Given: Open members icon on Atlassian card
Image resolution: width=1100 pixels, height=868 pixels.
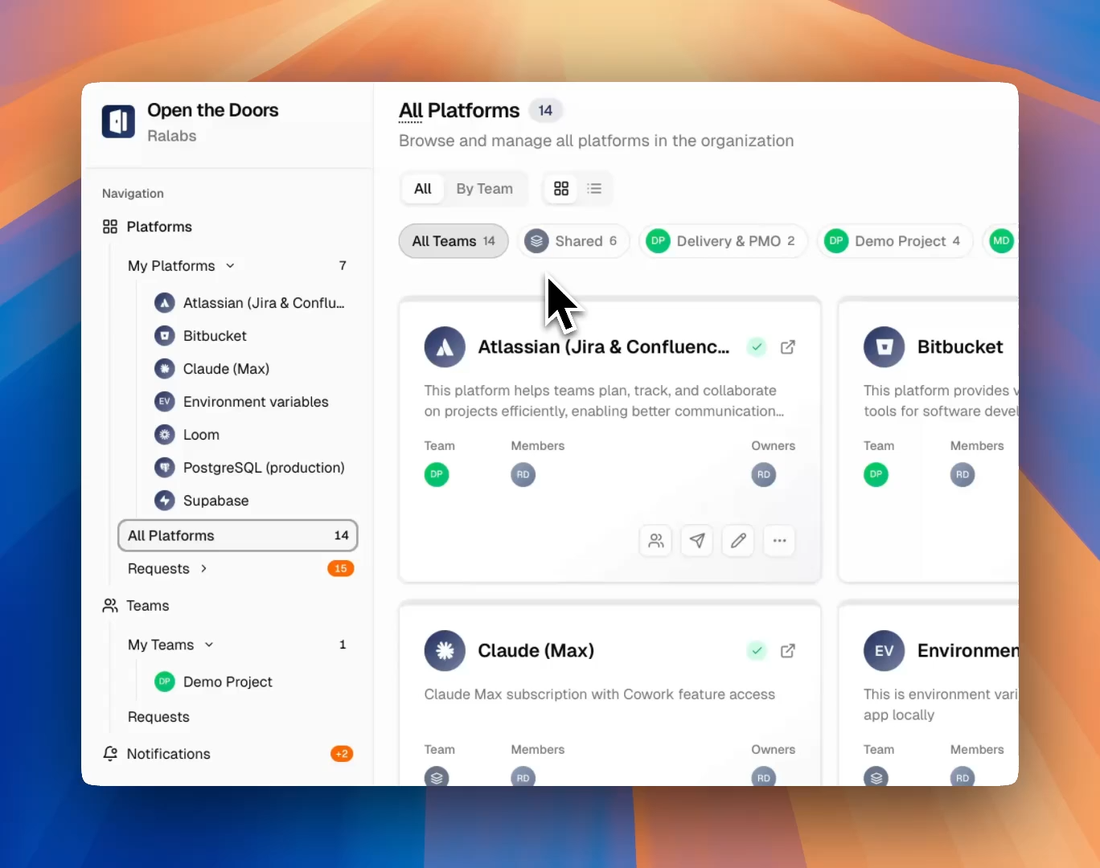Looking at the screenshot, I should [656, 540].
